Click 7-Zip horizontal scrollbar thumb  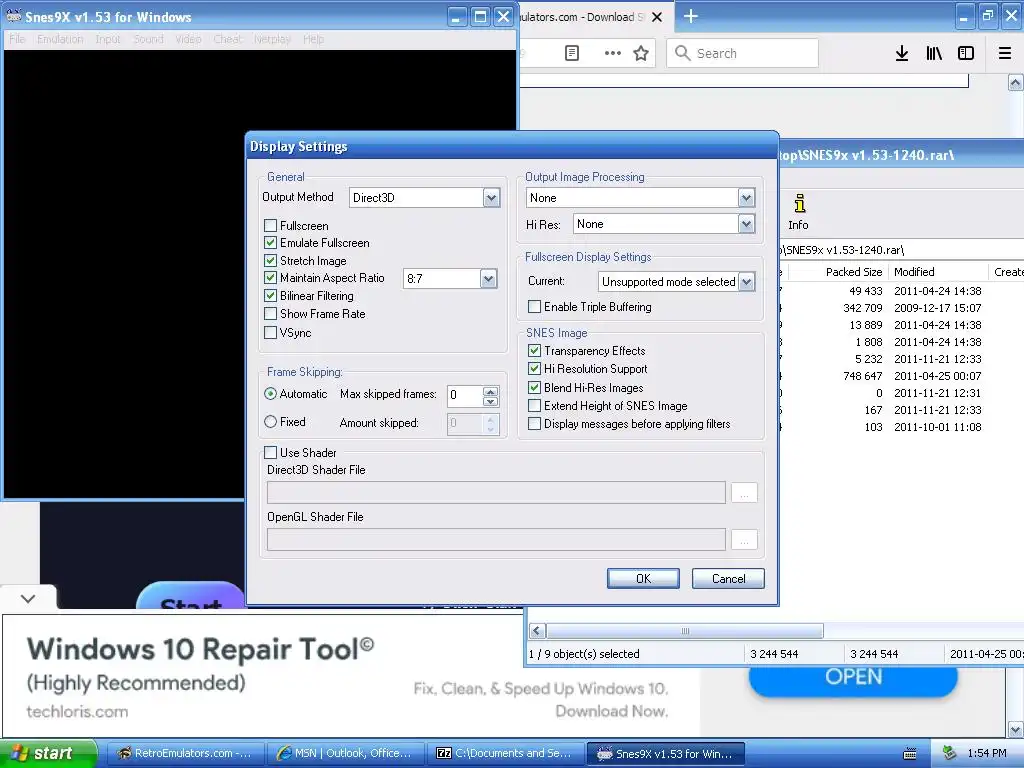684,631
